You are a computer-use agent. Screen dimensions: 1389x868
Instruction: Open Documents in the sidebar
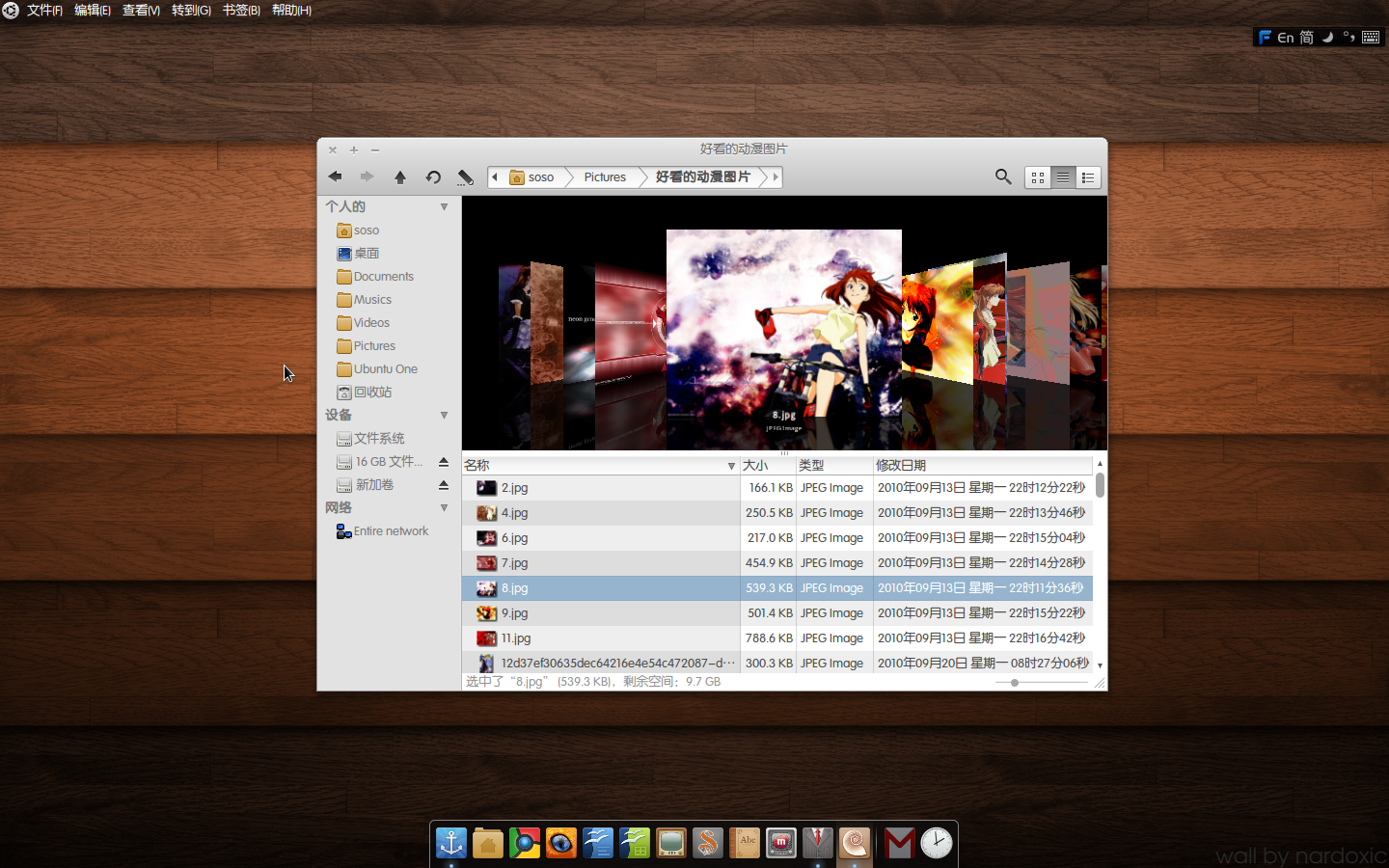coord(375,277)
